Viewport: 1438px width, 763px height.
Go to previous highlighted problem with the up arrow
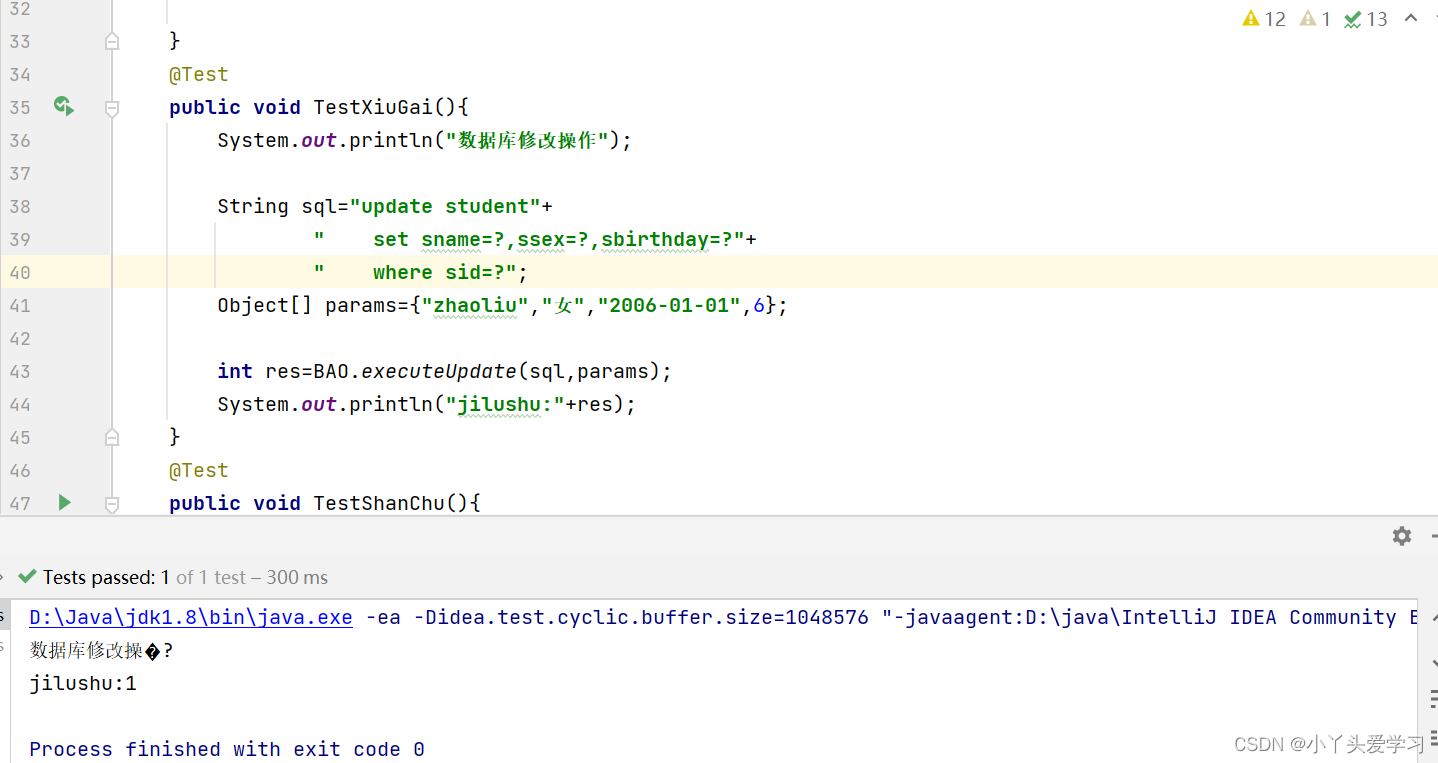coord(1411,18)
